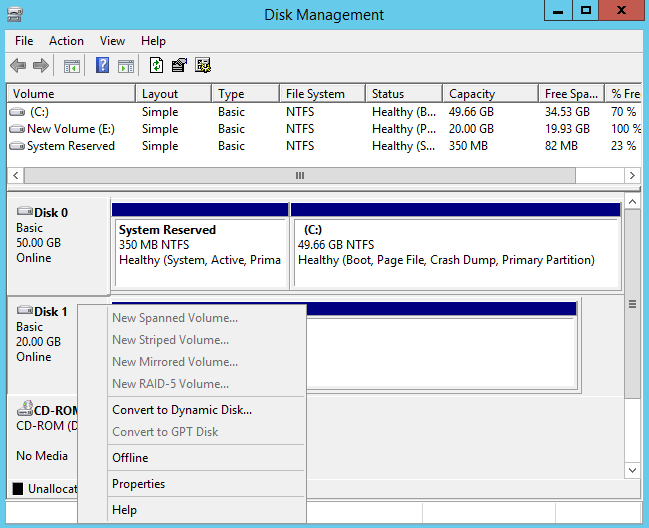649x528 pixels.
Task: Open the Properties toolbar icon
Action: (179, 66)
